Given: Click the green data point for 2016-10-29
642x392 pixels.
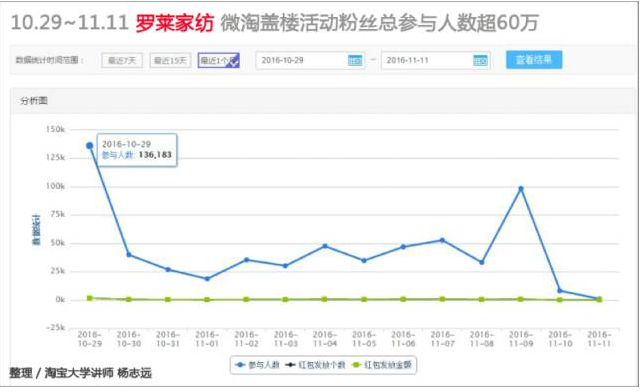Looking at the screenshot, I should click(x=90, y=298).
